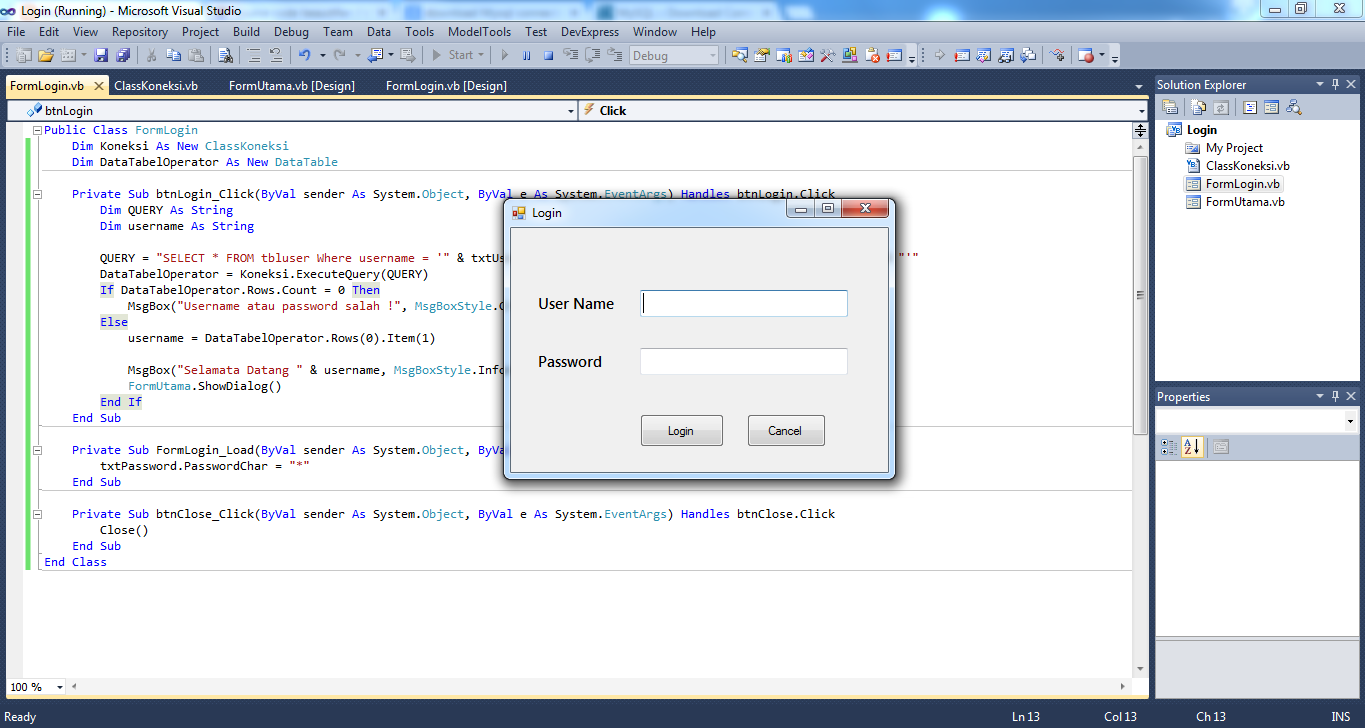Open the btnLogin method navigation dropdown
The image size is (1365, 728).
pyautogui.click(x=570, y=110)
